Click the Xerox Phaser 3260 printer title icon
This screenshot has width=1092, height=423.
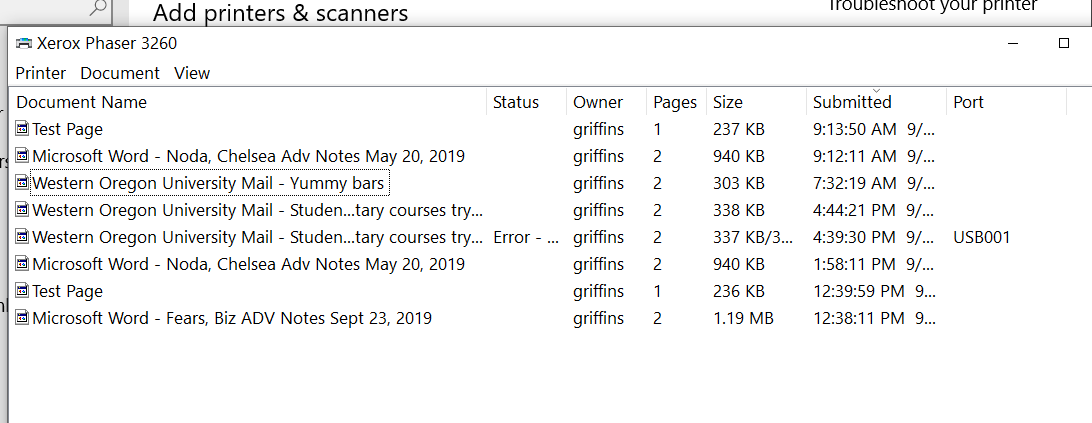point(24,43)
